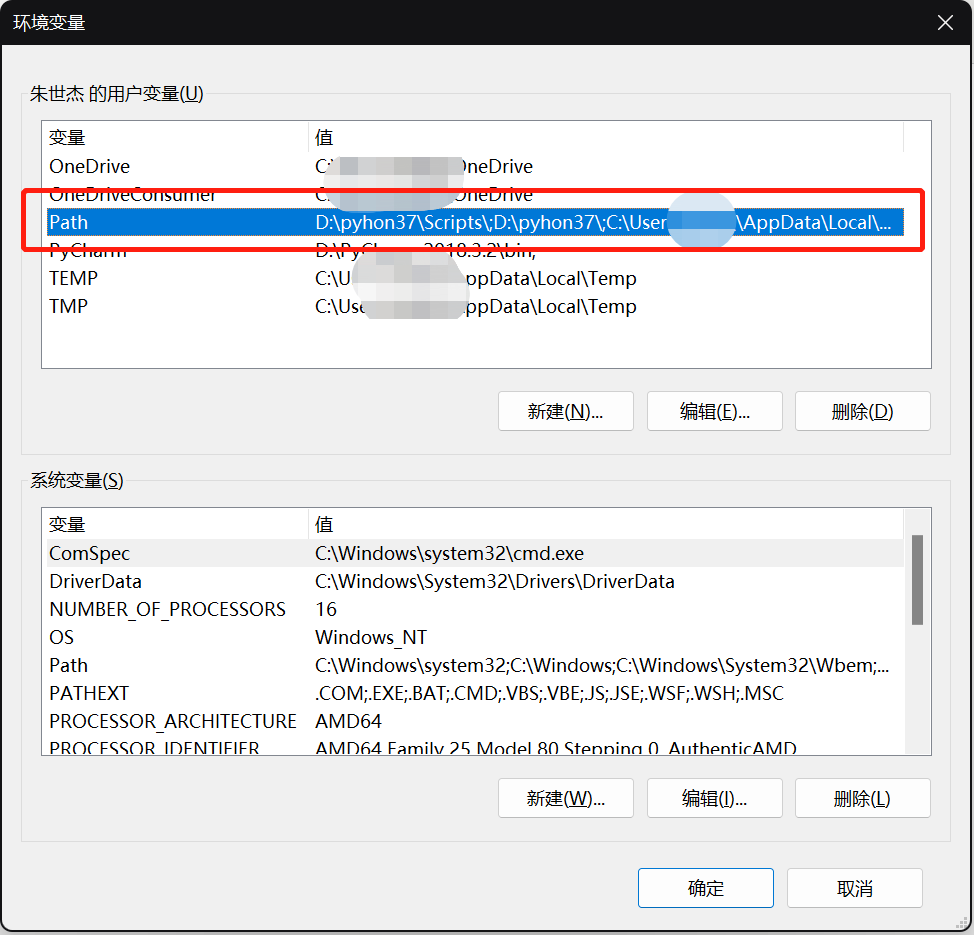Viewport: 974px width, 935px height.
Task: Click 值 column header in user variables list
Action: [606, 137]
